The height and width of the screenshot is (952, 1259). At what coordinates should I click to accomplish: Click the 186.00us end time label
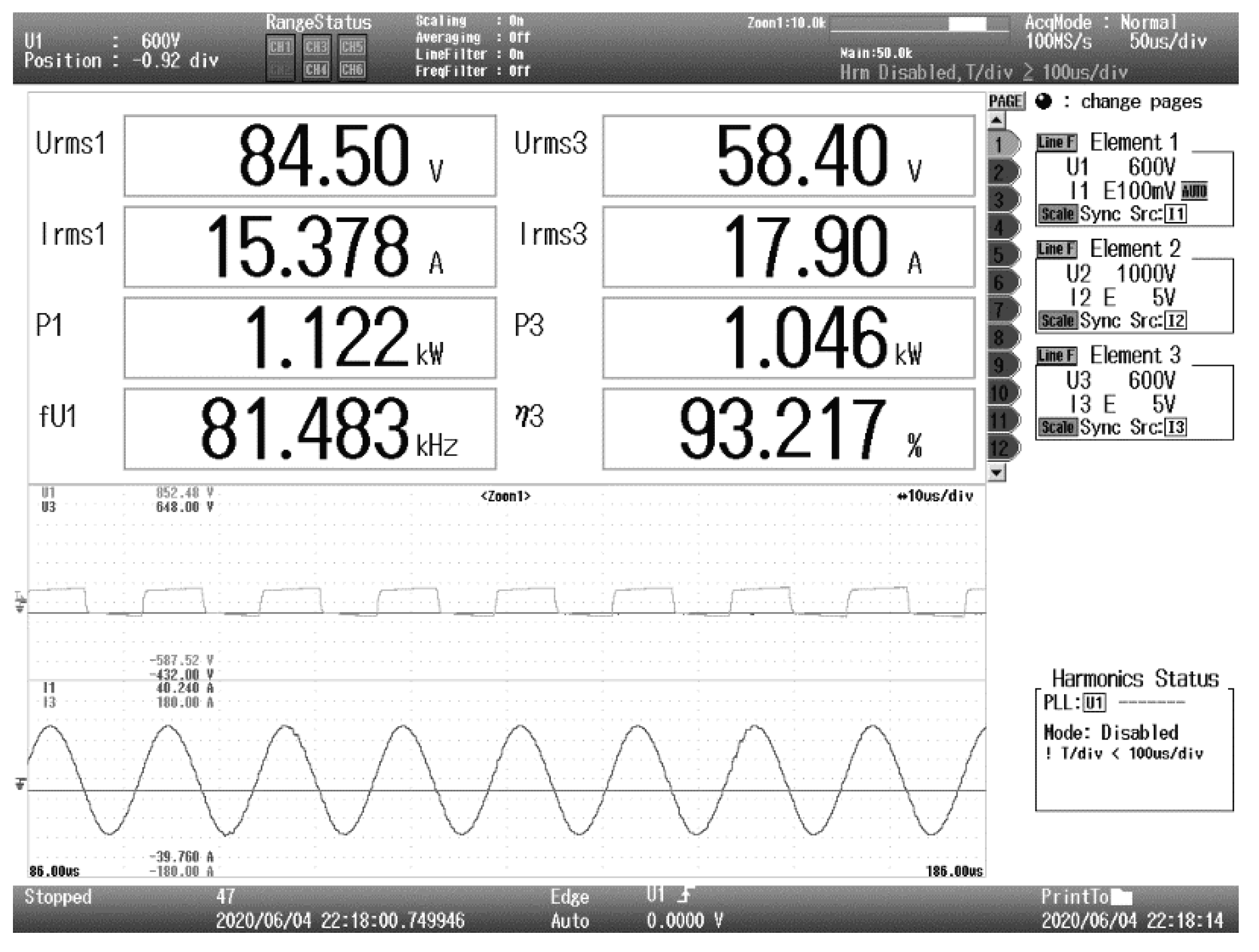click(954, 871)
